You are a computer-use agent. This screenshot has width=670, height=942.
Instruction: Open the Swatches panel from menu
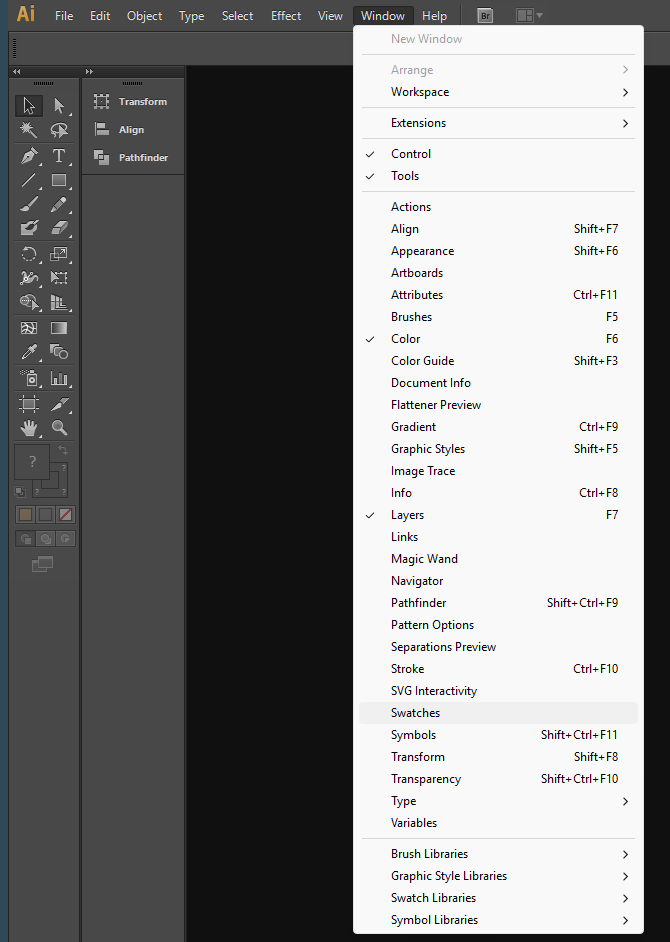498,713
